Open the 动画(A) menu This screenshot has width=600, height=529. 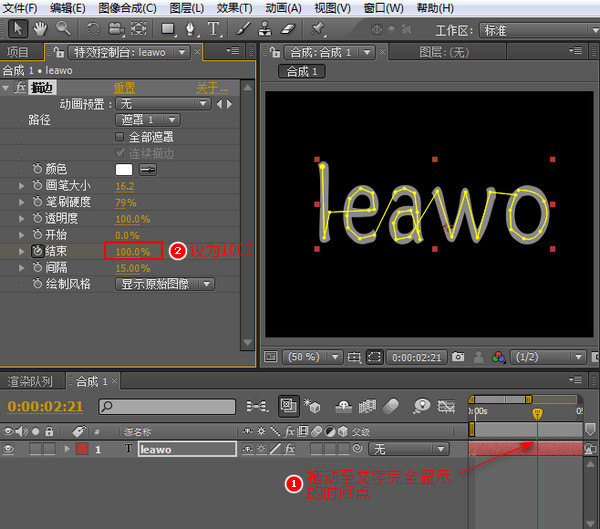[284, 8]
